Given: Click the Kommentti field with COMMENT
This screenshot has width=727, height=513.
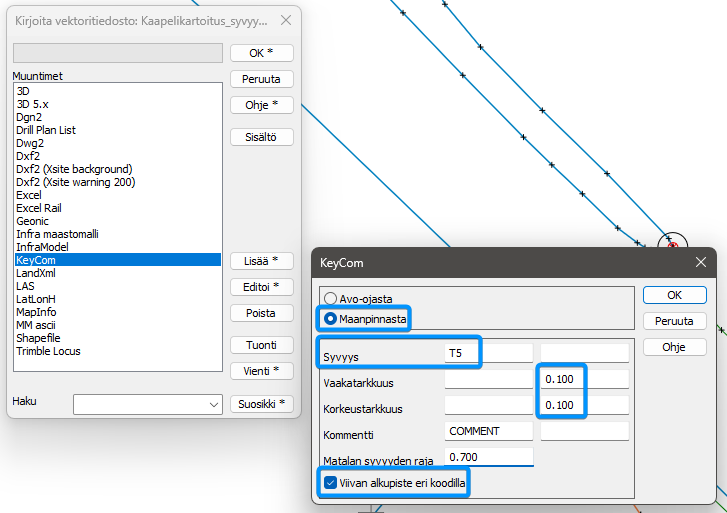Looking at the screenshot, I should [488, 431].
